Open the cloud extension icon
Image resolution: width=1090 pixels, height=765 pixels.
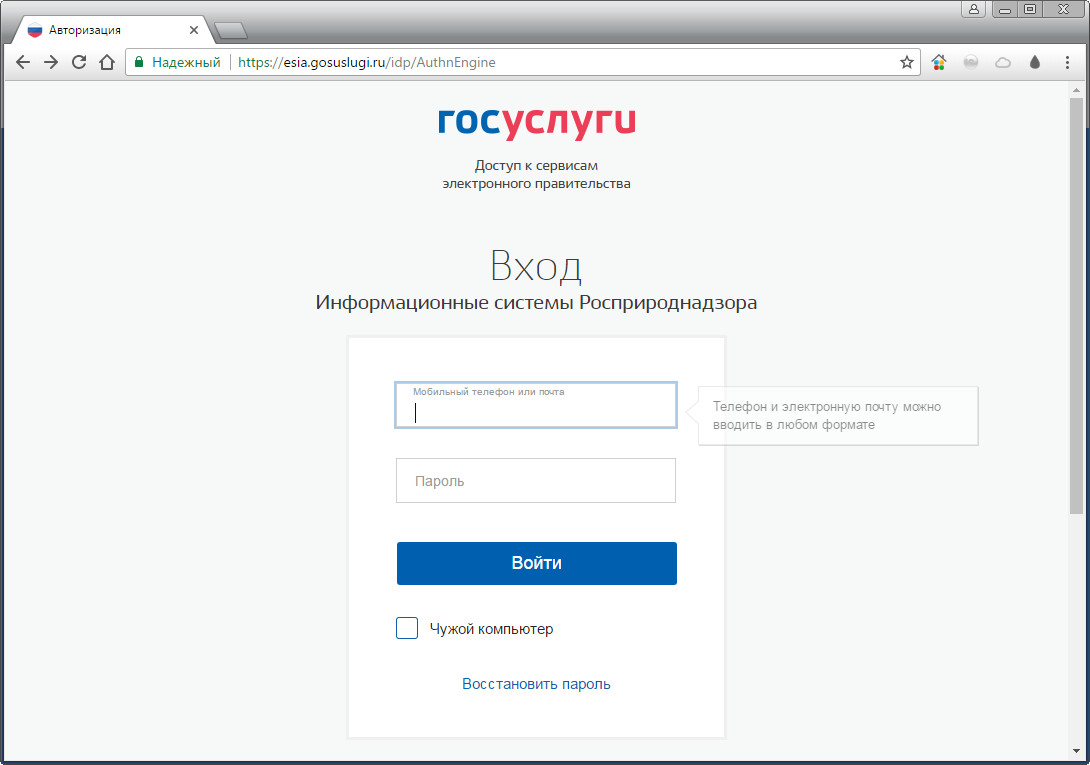click(x=1002, y=63)
